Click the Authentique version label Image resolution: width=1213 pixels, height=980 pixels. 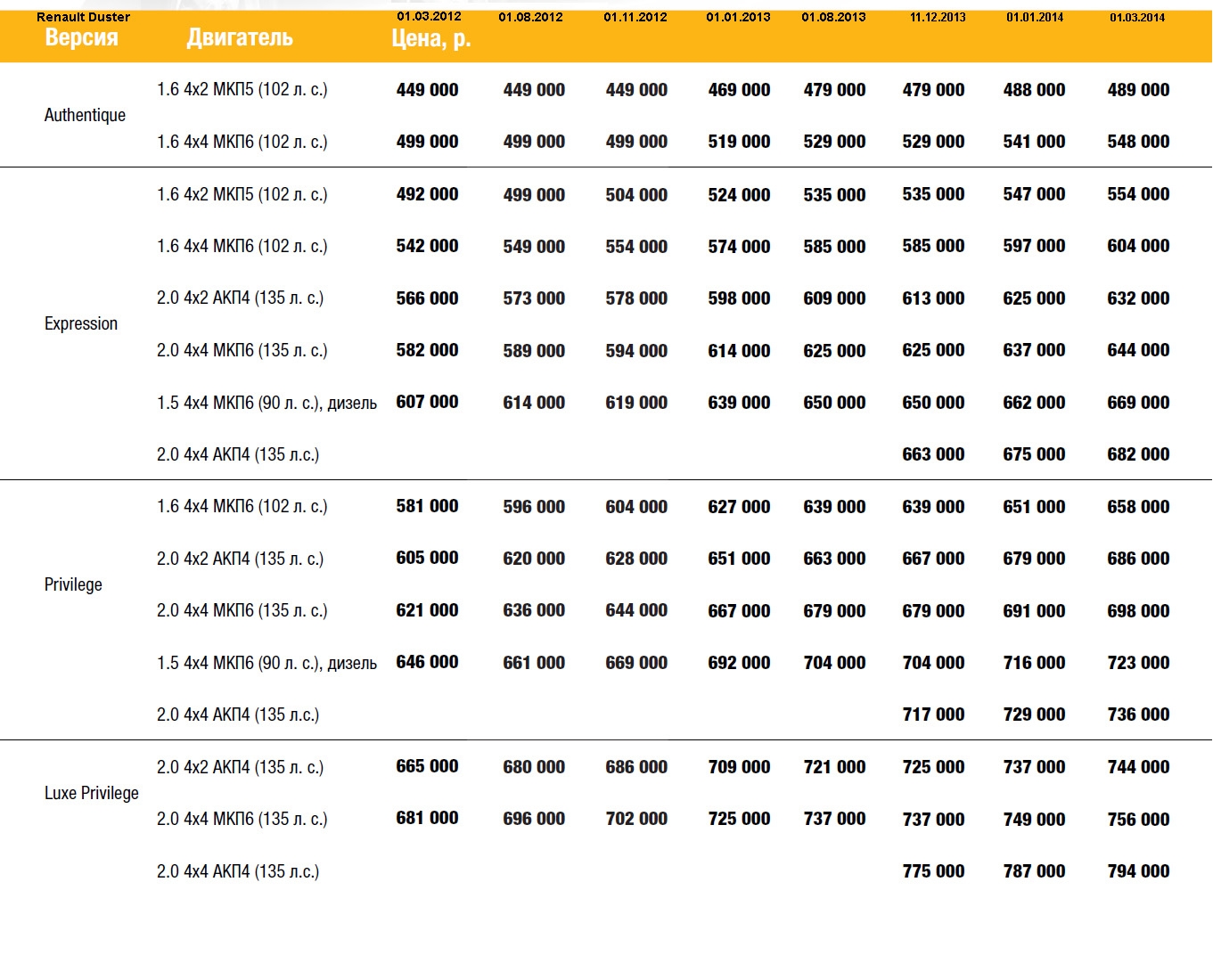coord(85,115)
